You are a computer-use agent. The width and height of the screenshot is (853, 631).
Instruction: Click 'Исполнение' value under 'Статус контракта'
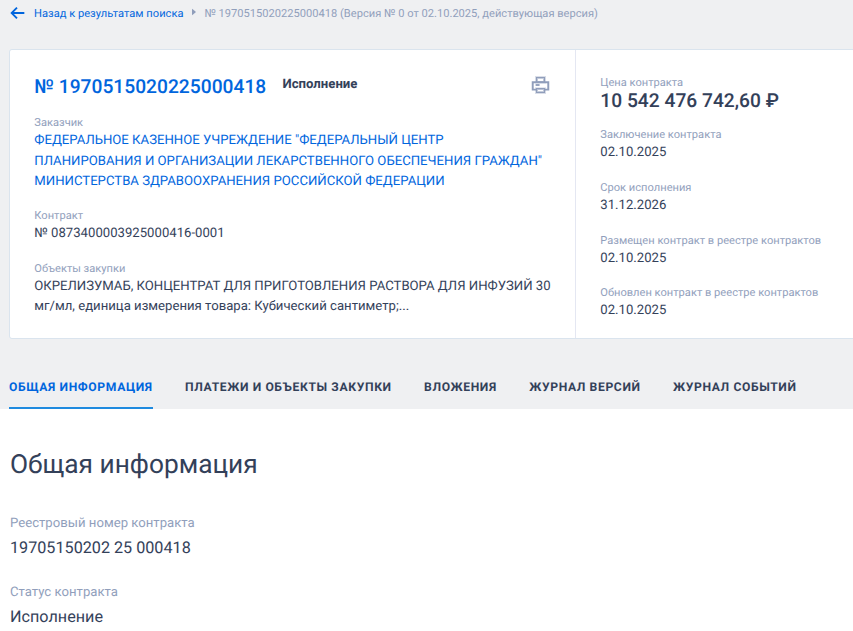point(56,616)
